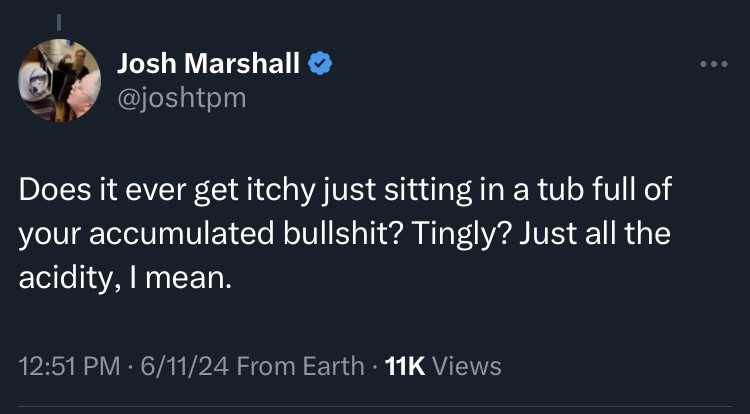Screen dimensions: 750x414
Task: Open Josh Marshall's profile picture
Action: 60,80
